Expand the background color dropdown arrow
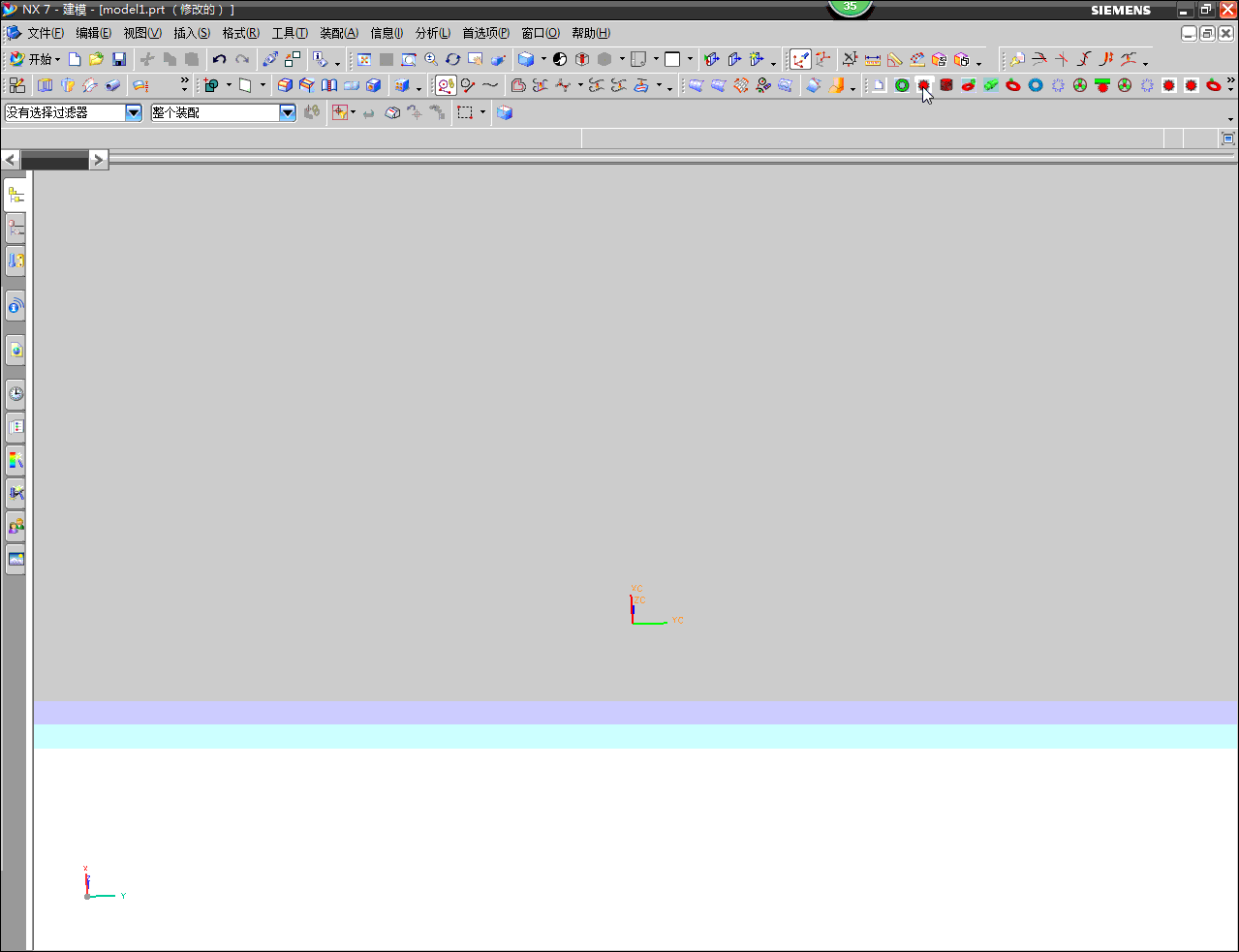The width and height of the screenshot is (1239, 952). [x=690, y=59]
